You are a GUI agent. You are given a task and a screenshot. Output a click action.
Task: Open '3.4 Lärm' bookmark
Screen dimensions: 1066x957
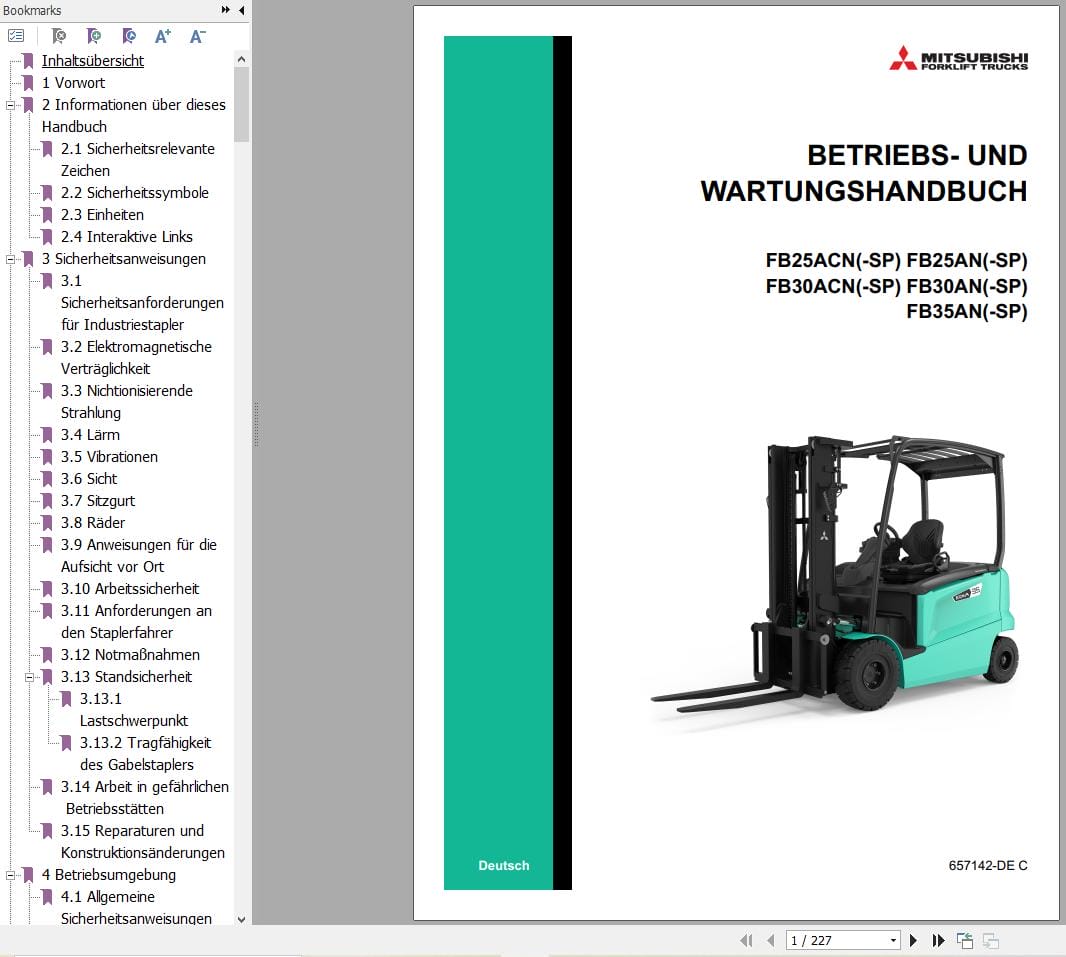point(90,435)
